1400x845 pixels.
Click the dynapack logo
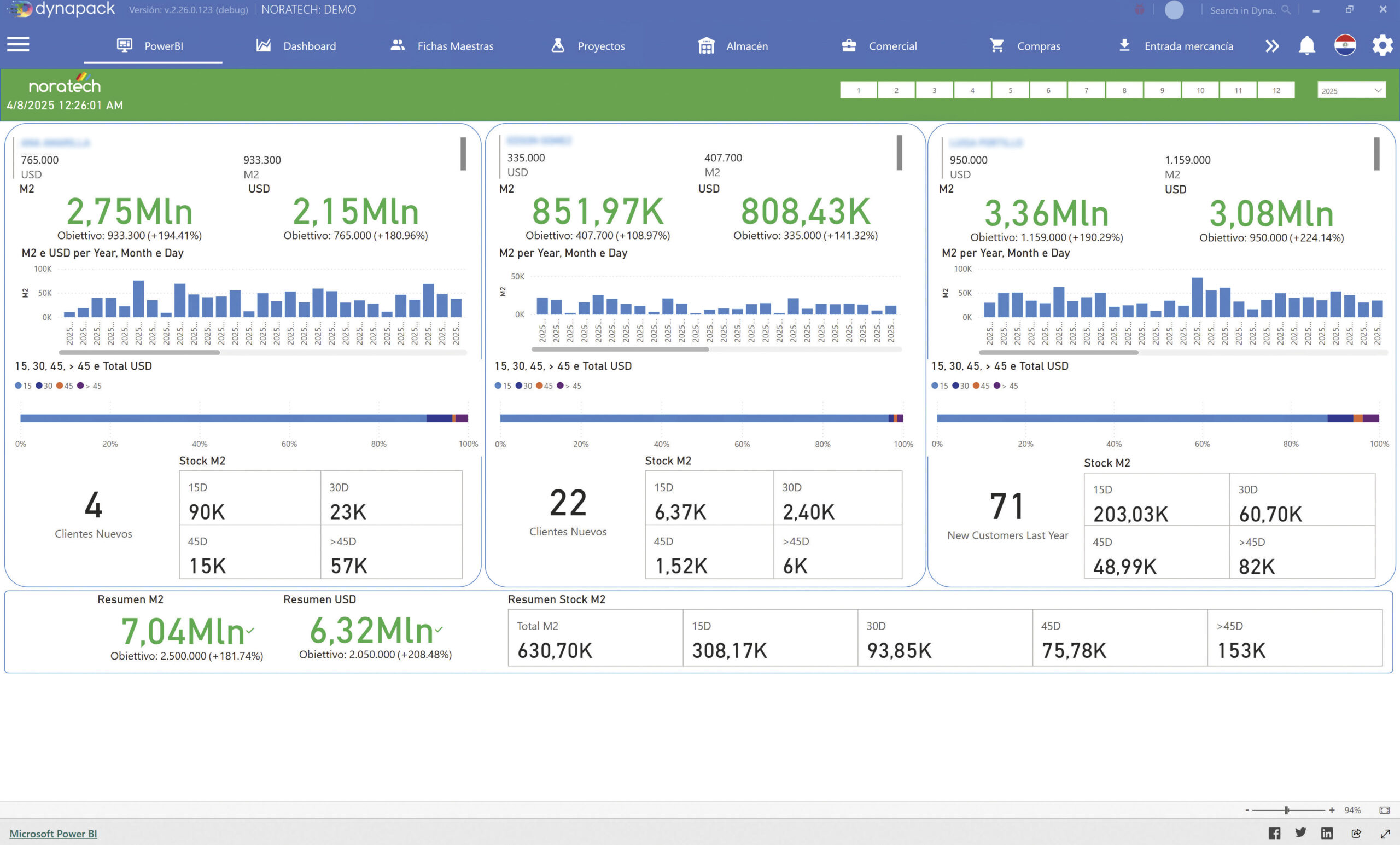click(x=61, y=9)
